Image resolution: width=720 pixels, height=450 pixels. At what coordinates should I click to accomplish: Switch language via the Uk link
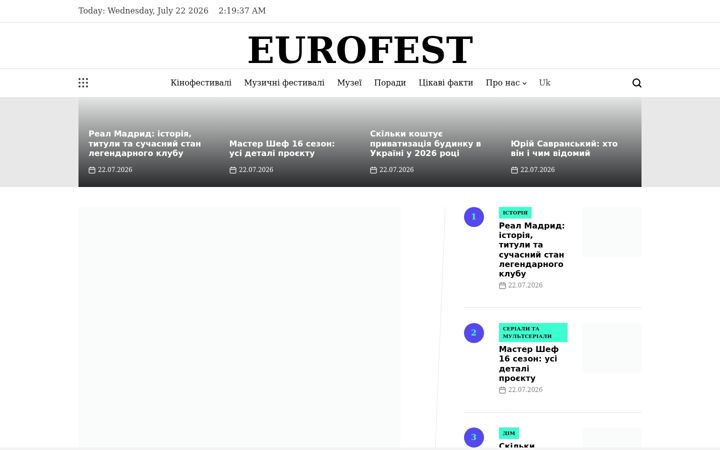tap(545, 83)
